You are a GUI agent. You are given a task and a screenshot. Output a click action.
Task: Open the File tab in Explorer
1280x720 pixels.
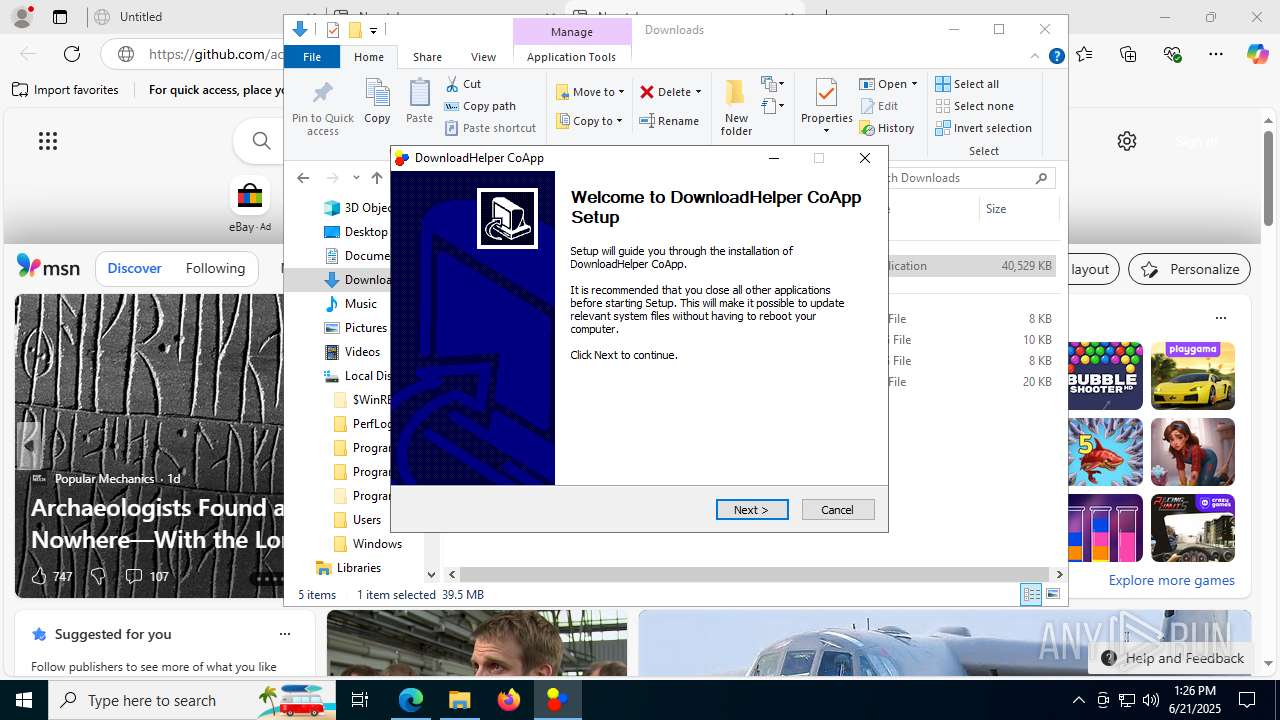pyautogui.click(x=312, y=57)
